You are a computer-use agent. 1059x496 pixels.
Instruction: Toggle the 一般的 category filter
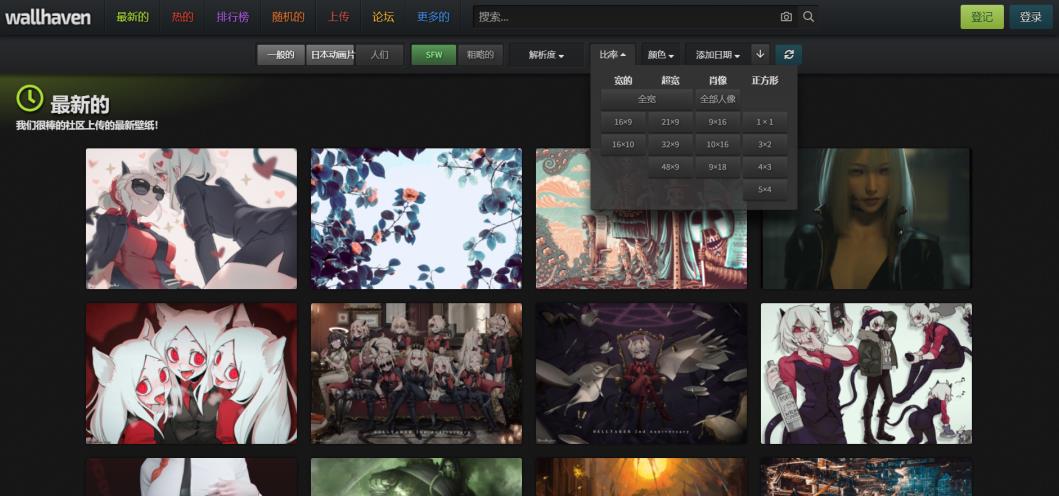281,55
